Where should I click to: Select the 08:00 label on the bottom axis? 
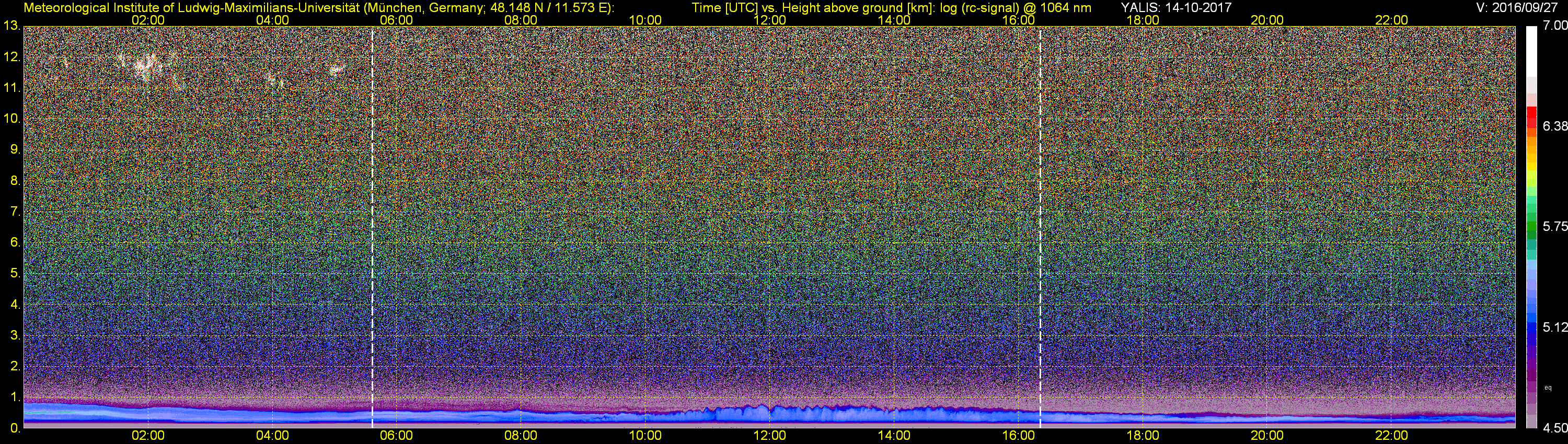(521, 436)
